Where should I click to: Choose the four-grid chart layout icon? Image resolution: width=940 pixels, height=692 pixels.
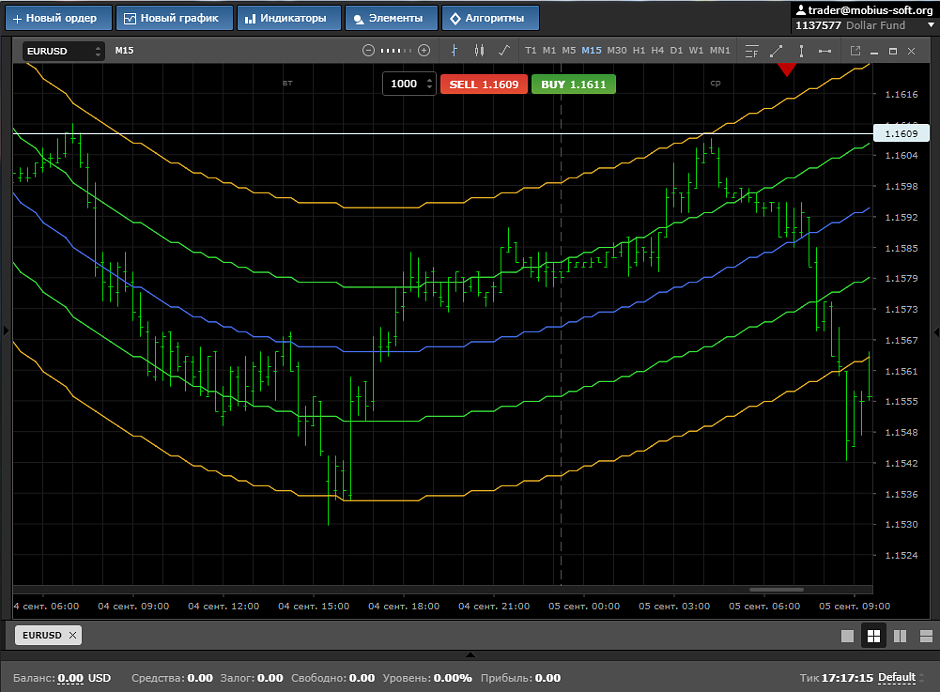tap(873, 636)
